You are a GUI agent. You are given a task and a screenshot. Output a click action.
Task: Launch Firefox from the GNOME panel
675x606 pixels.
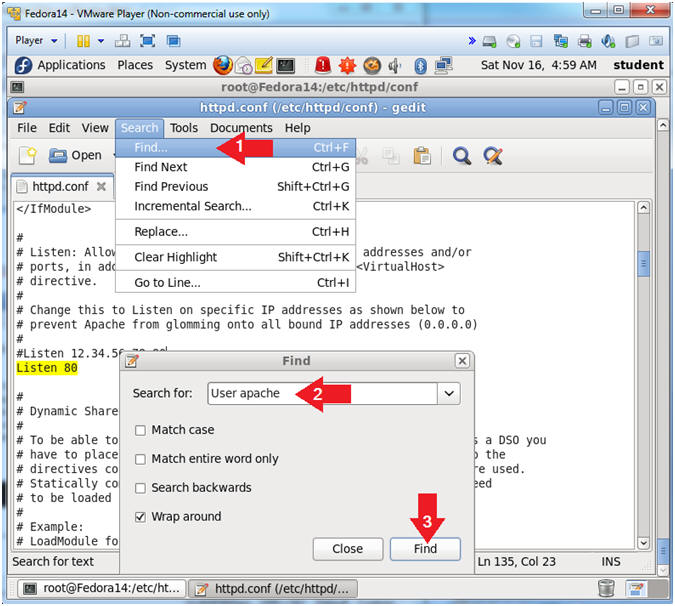(223, 65)
